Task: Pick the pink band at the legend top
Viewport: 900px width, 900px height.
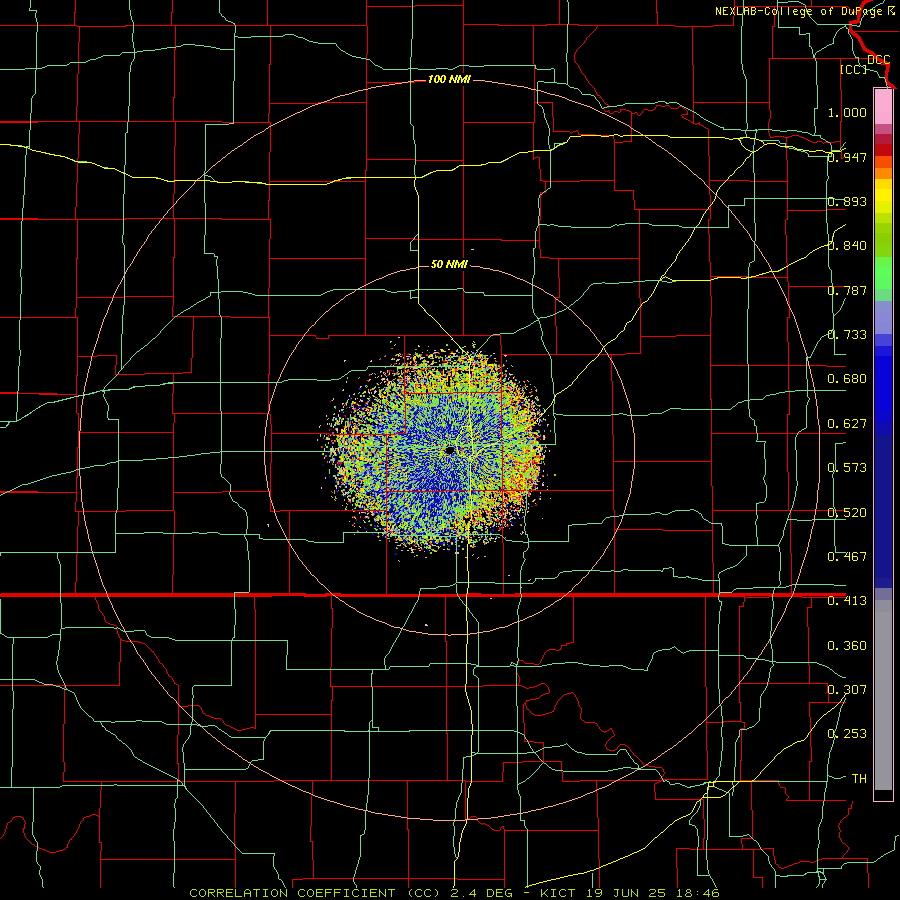Action: point(883,107)
